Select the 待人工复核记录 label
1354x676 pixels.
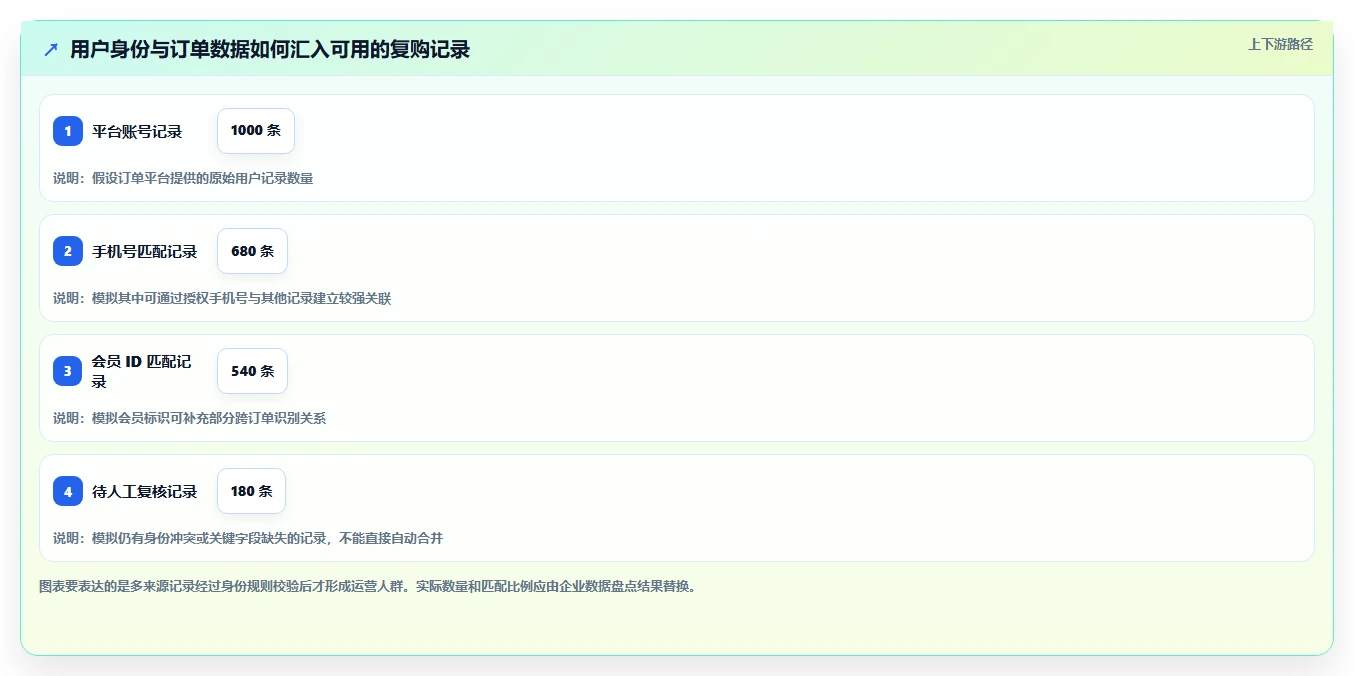145,491
